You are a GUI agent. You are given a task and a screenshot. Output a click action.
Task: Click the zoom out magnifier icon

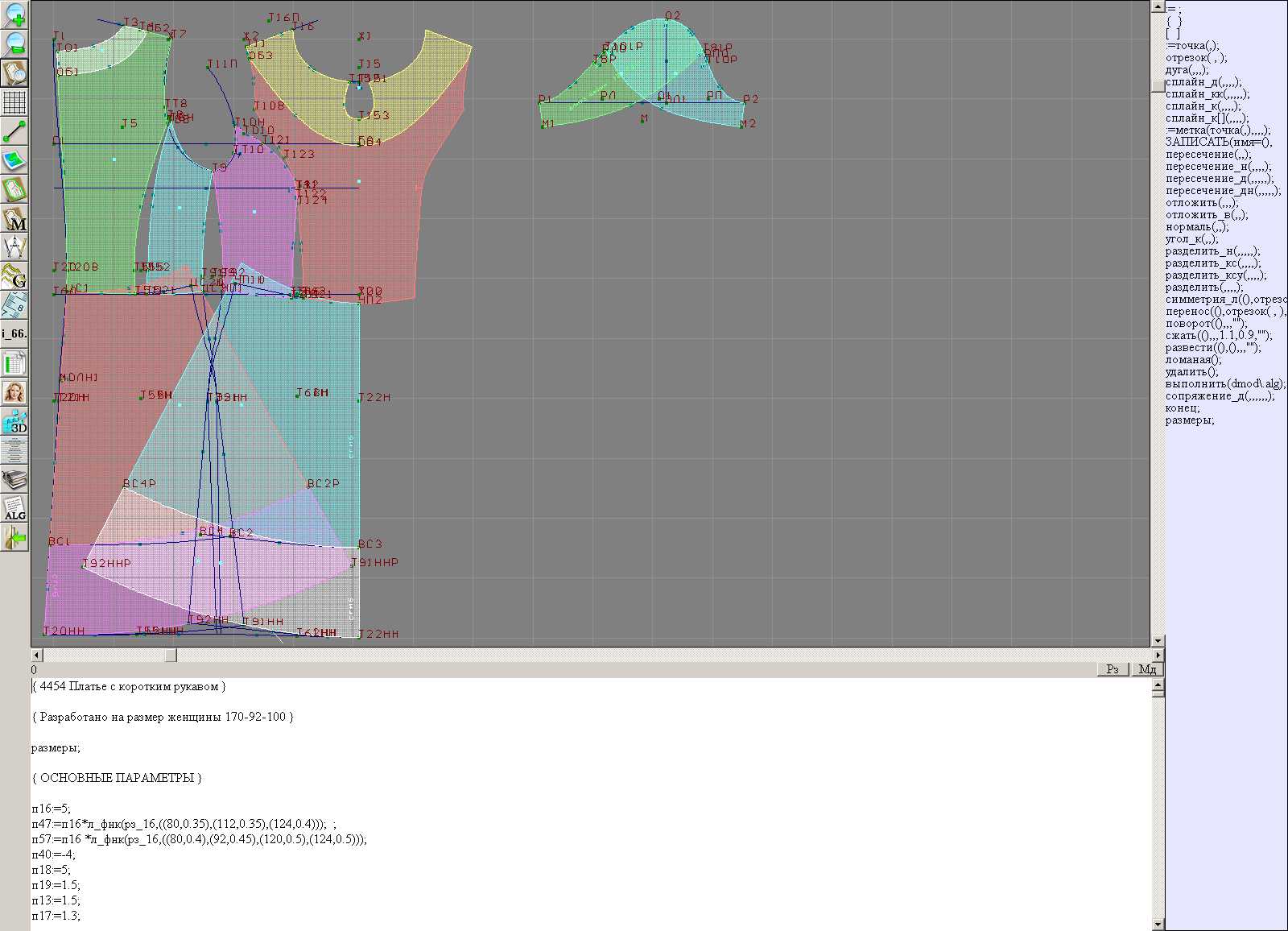coord(14,43)
